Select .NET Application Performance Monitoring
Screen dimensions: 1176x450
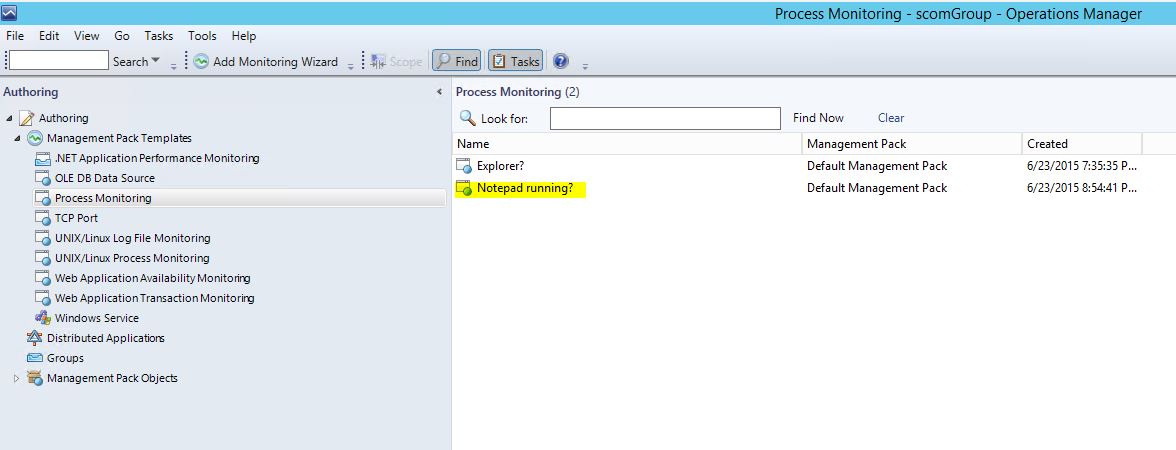coord(157,158)
